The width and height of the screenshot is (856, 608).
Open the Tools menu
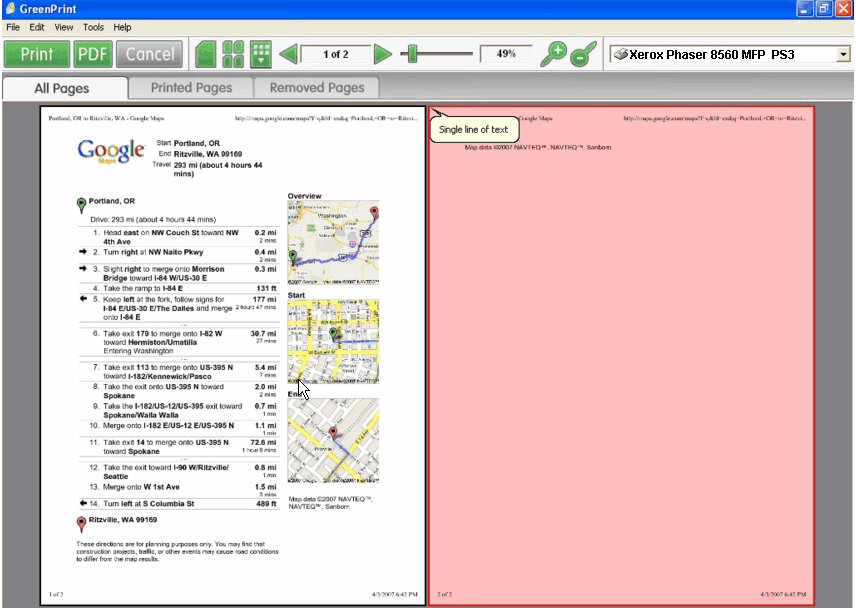(x=93, y=27)
